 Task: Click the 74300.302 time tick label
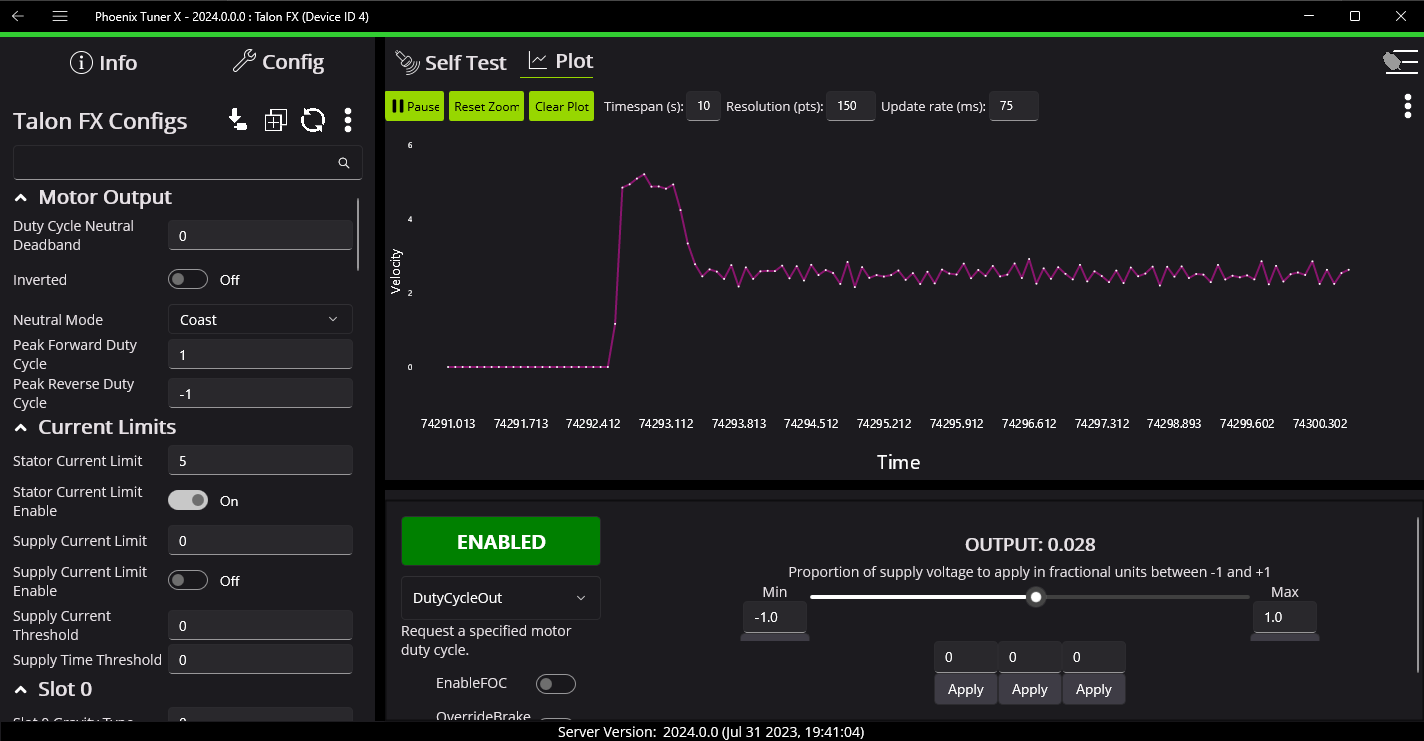pyautogui.click(x=1320, y=423)
